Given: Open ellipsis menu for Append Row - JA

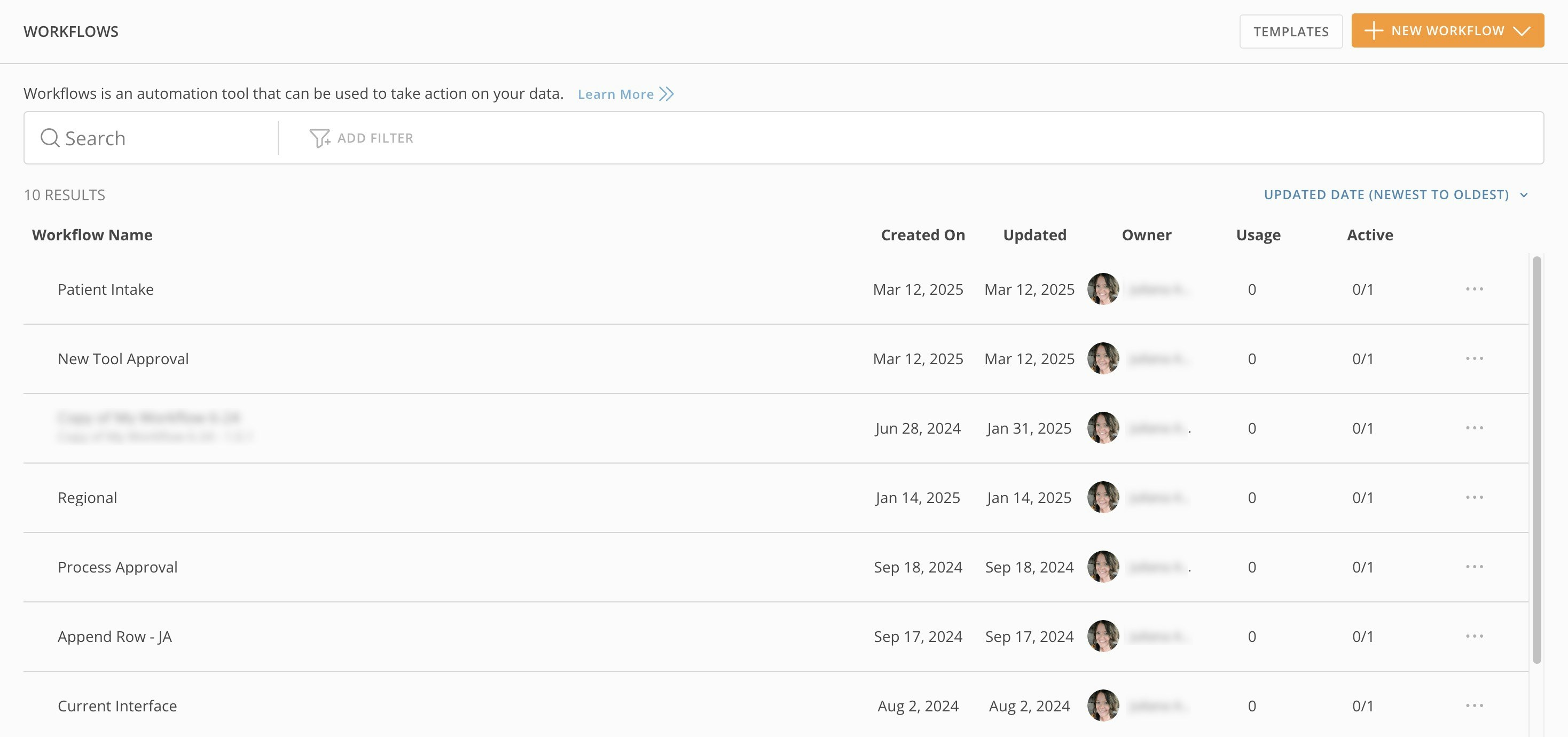Looking at the screenshot, I should 1473,636.
